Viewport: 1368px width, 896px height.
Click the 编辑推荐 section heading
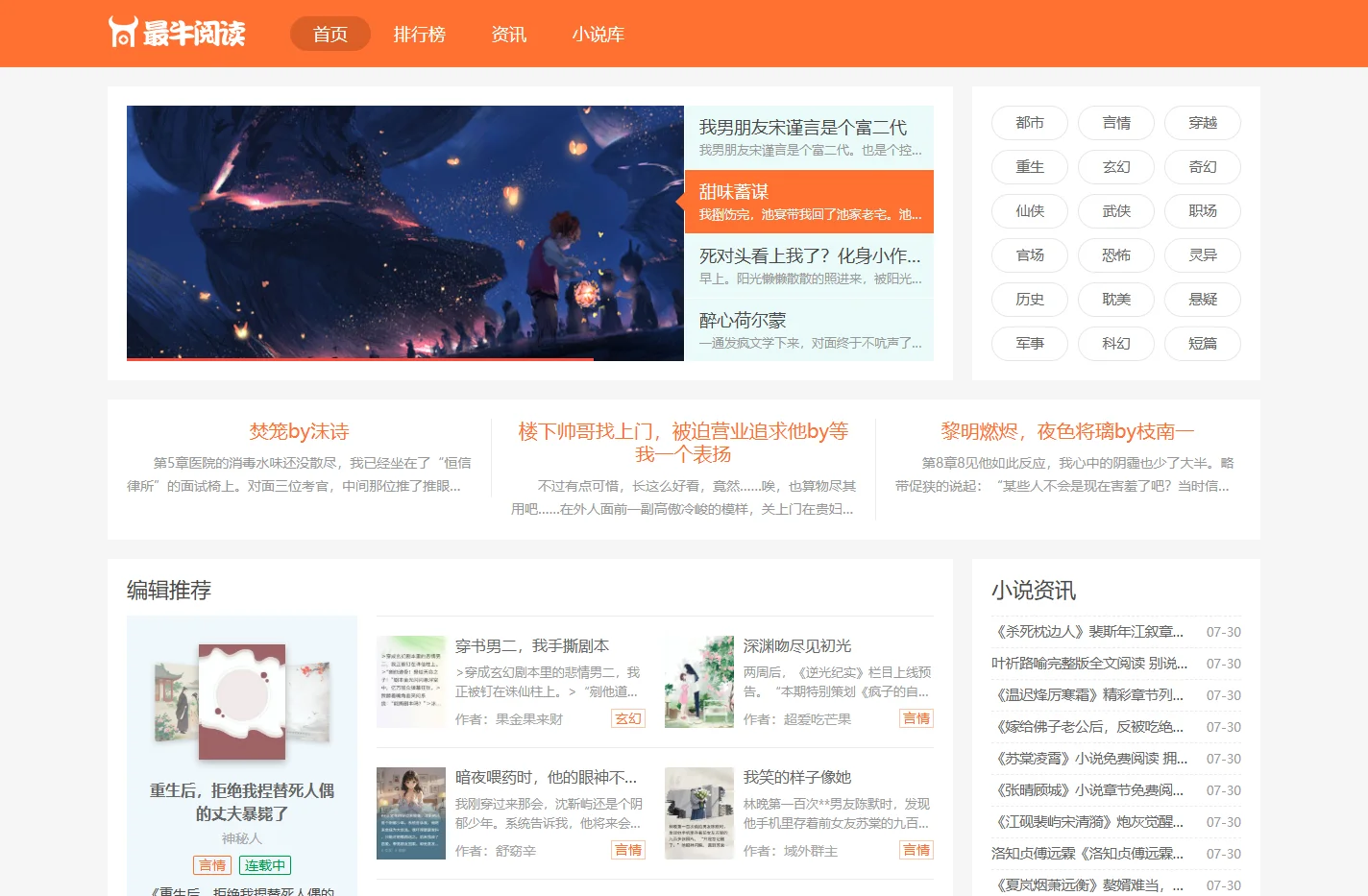point(169,591)
